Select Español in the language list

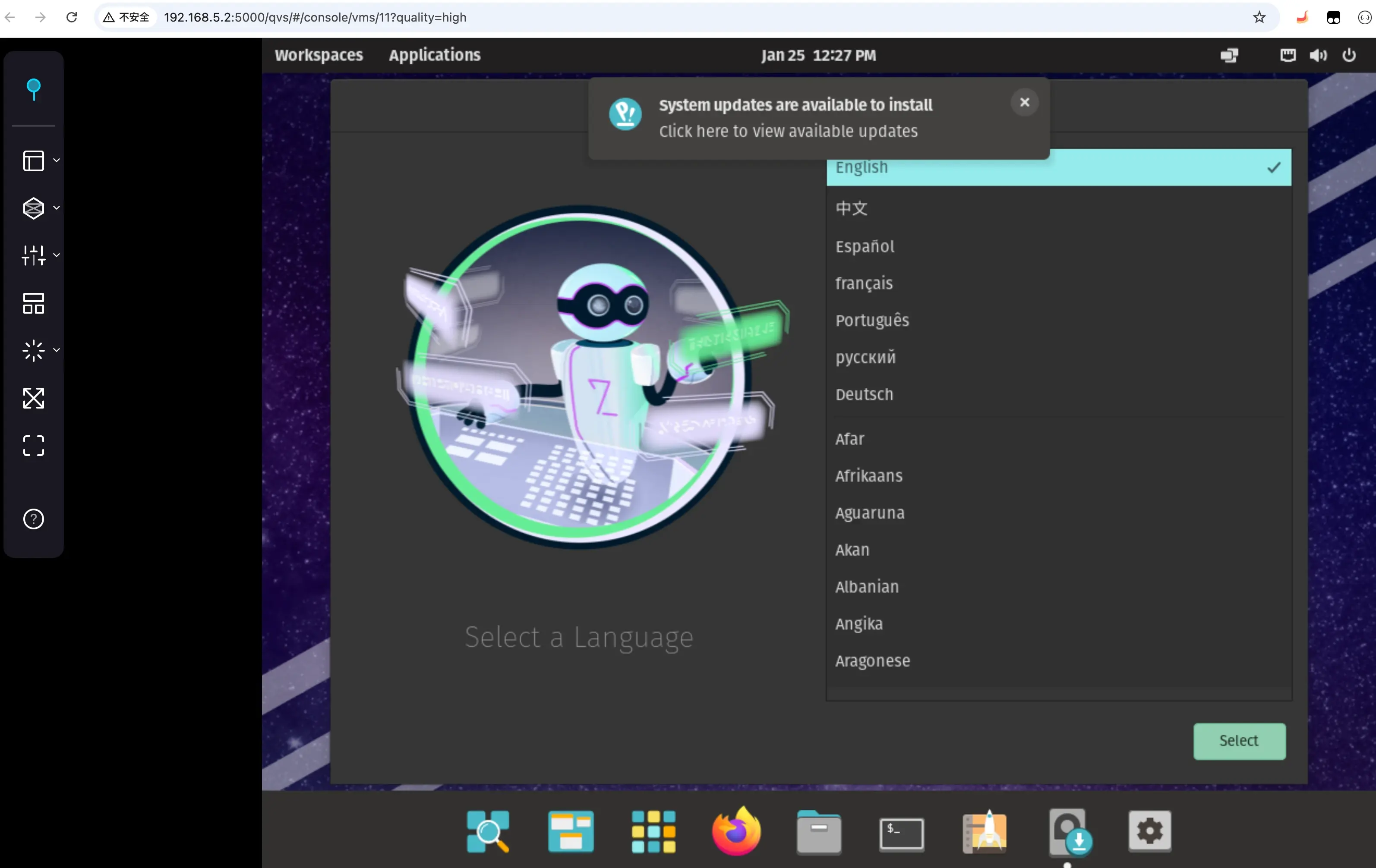click(x=1058, y=246)
